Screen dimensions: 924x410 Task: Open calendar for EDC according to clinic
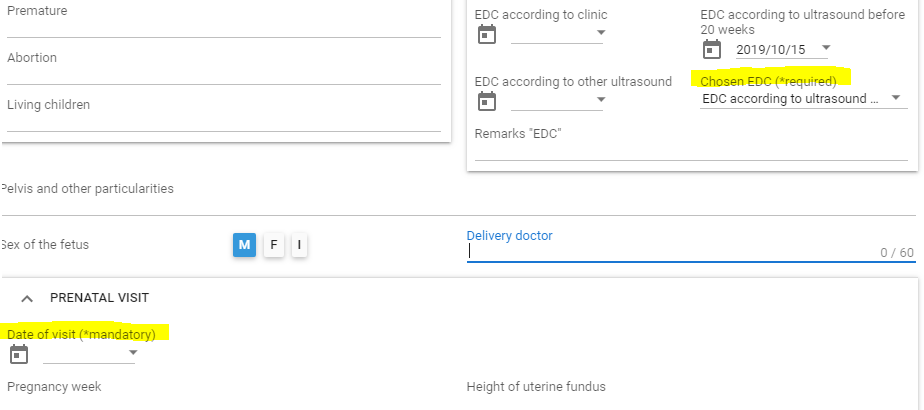pos(487,34)
